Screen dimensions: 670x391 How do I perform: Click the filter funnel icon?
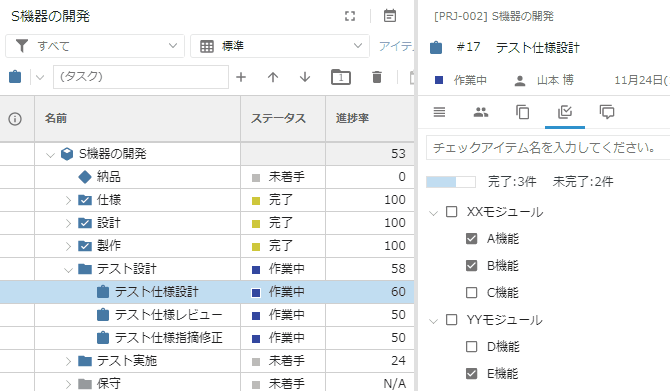[22, 46]
